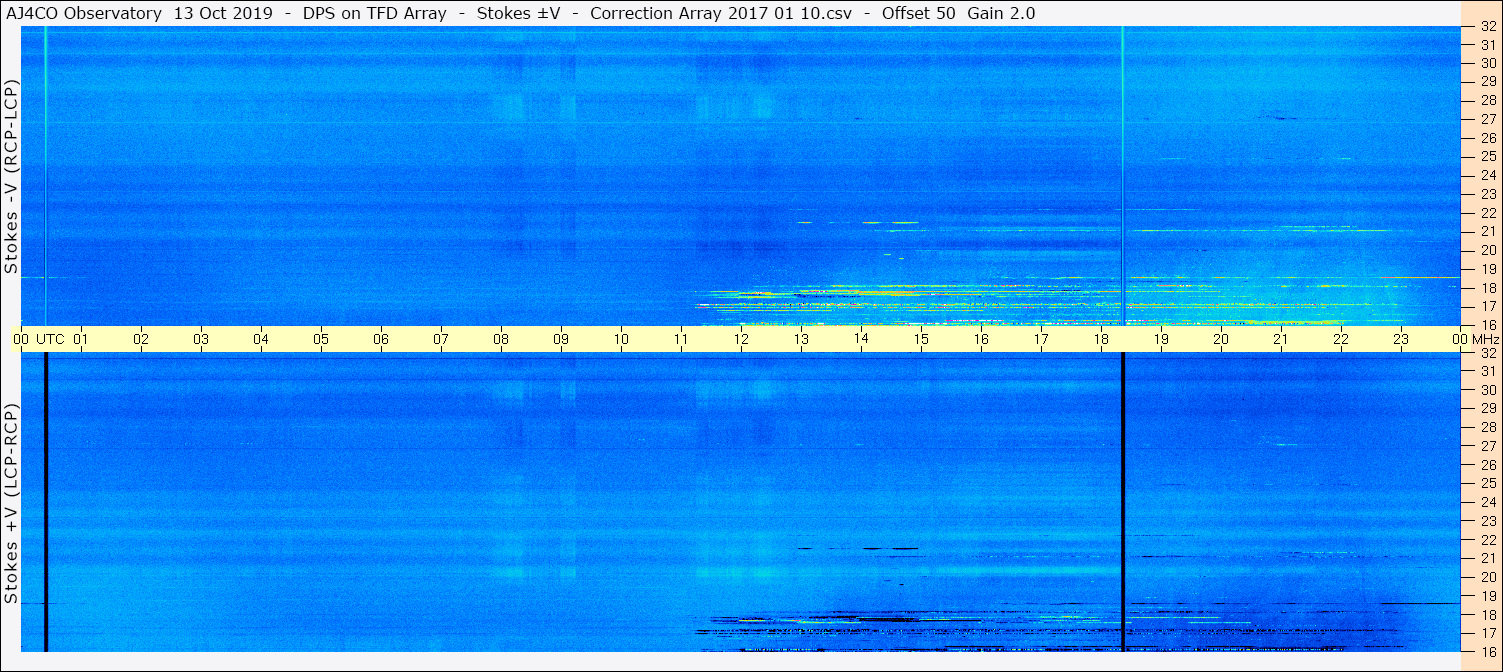1503x672 pixels.
Task: Click the 19 MHz tick of the Stokes +V panel
Action: coord(1488,596)
